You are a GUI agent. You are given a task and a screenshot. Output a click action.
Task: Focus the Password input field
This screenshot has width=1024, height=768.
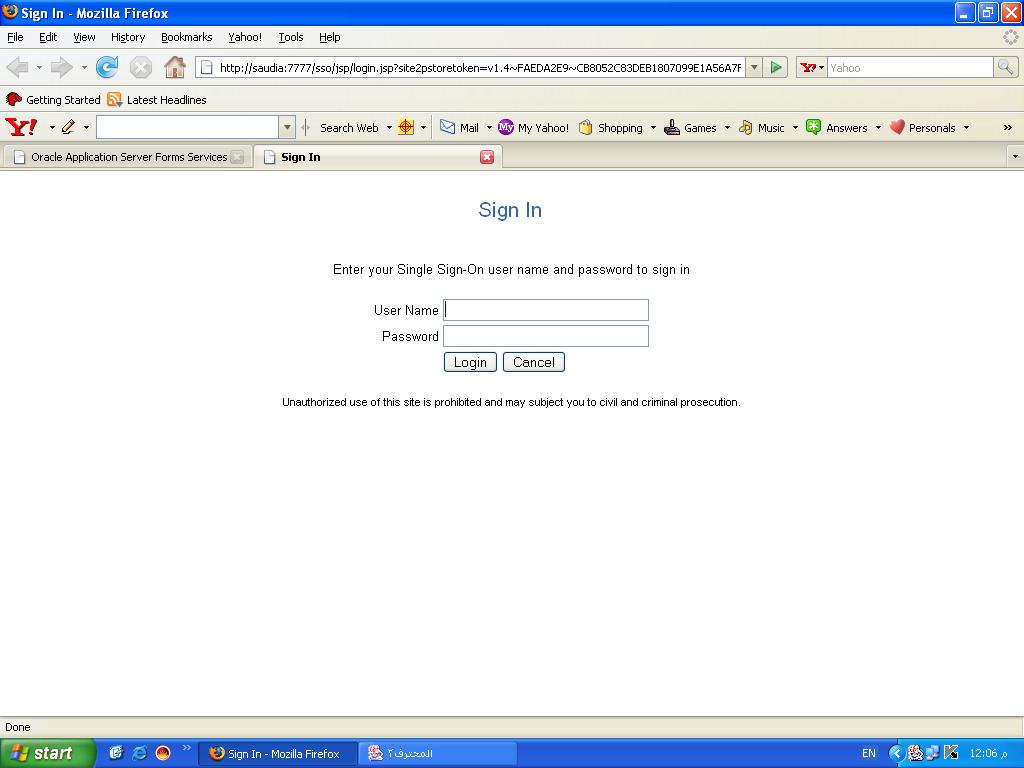[546, 336]
